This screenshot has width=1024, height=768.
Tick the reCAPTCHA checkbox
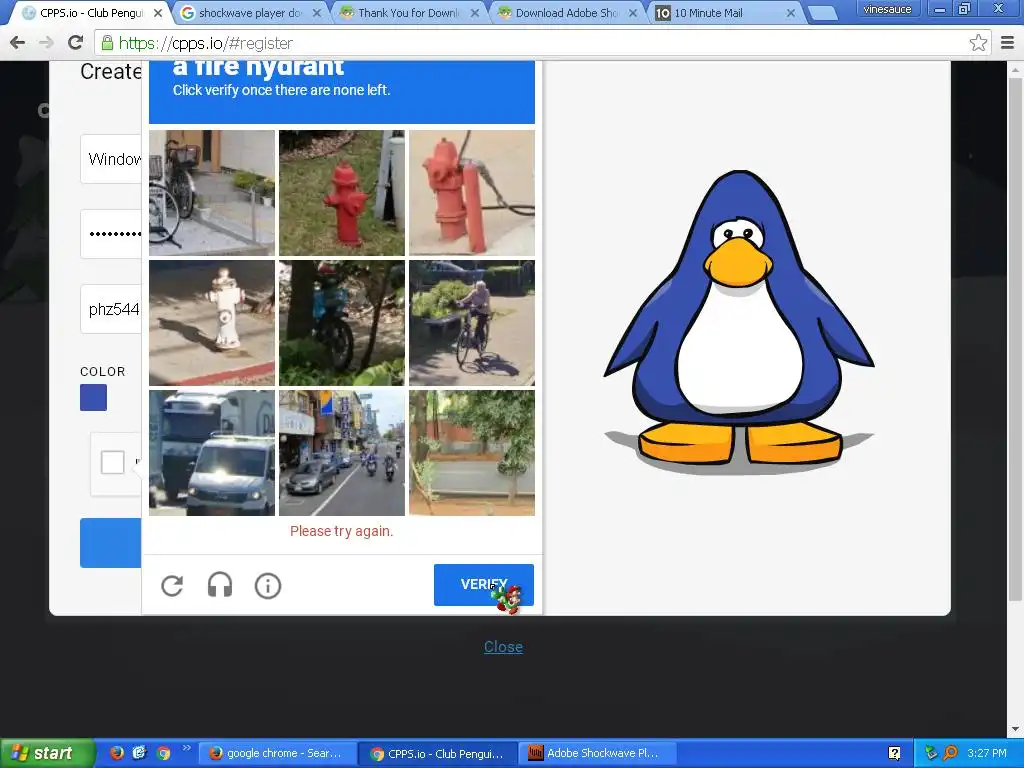pos(112,462)
